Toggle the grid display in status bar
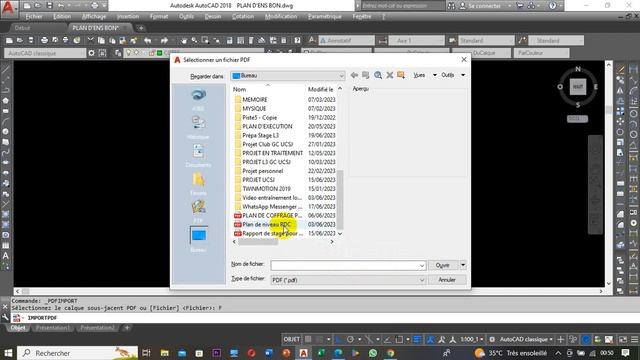This screenshot has height=360, width=640. coord(308,340)
